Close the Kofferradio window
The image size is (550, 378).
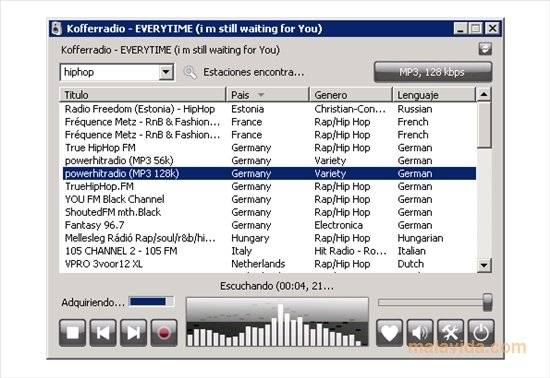(492, 28)
